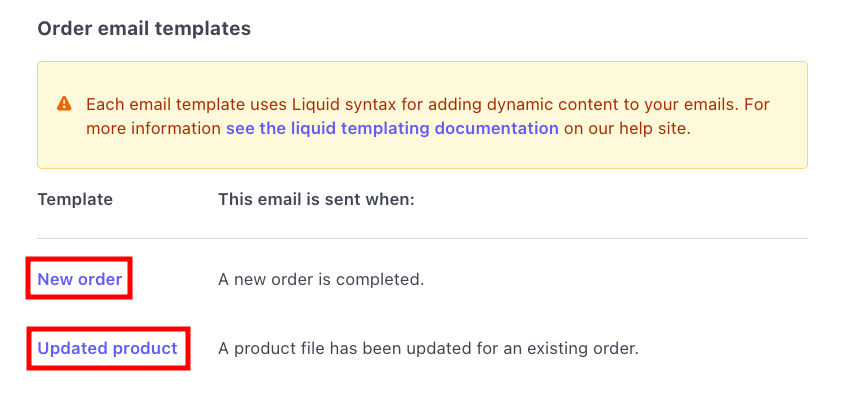Click the product file updated description text
843x406 pixels.
point(428,349)
